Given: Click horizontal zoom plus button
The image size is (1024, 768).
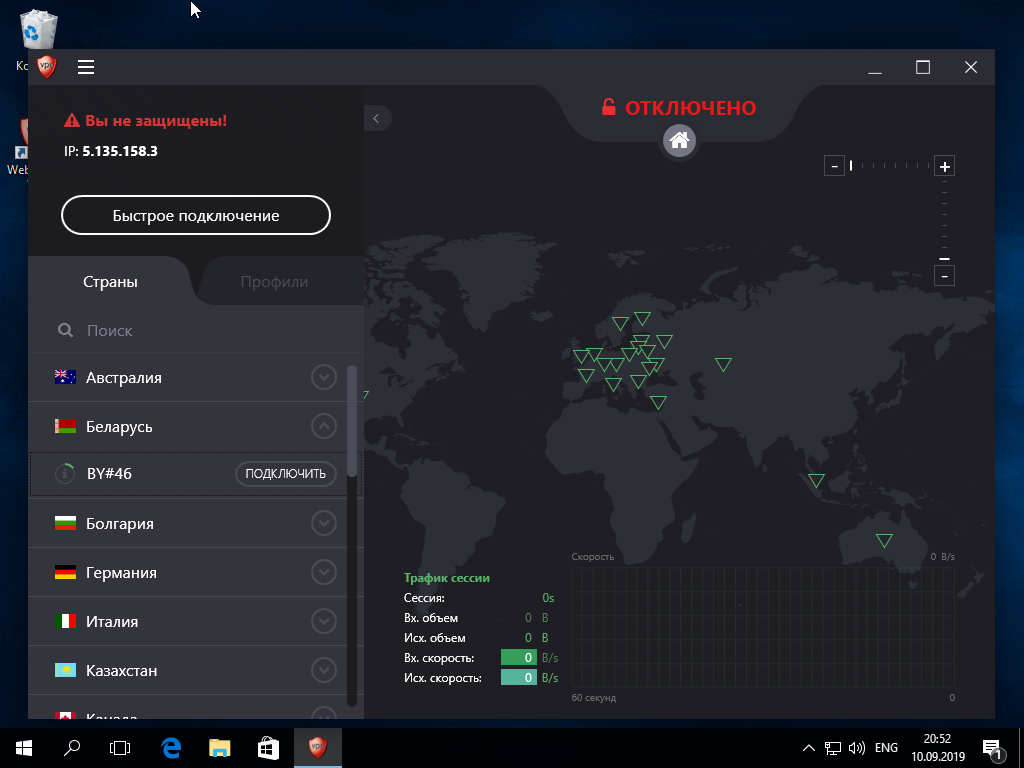Looking at the screenshot, I should click(x=944, y=166).
